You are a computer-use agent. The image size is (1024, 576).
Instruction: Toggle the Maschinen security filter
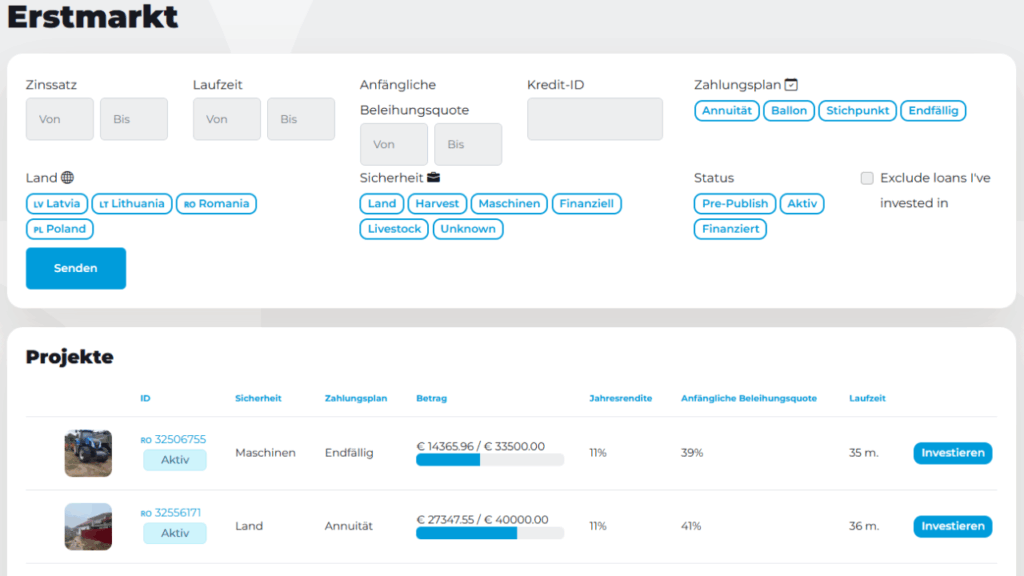[x=509, y=204]
